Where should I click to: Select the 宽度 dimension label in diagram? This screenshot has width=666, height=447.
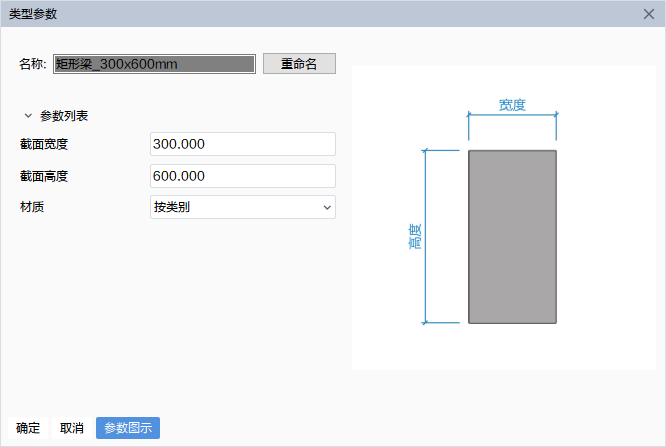point(512,105)
